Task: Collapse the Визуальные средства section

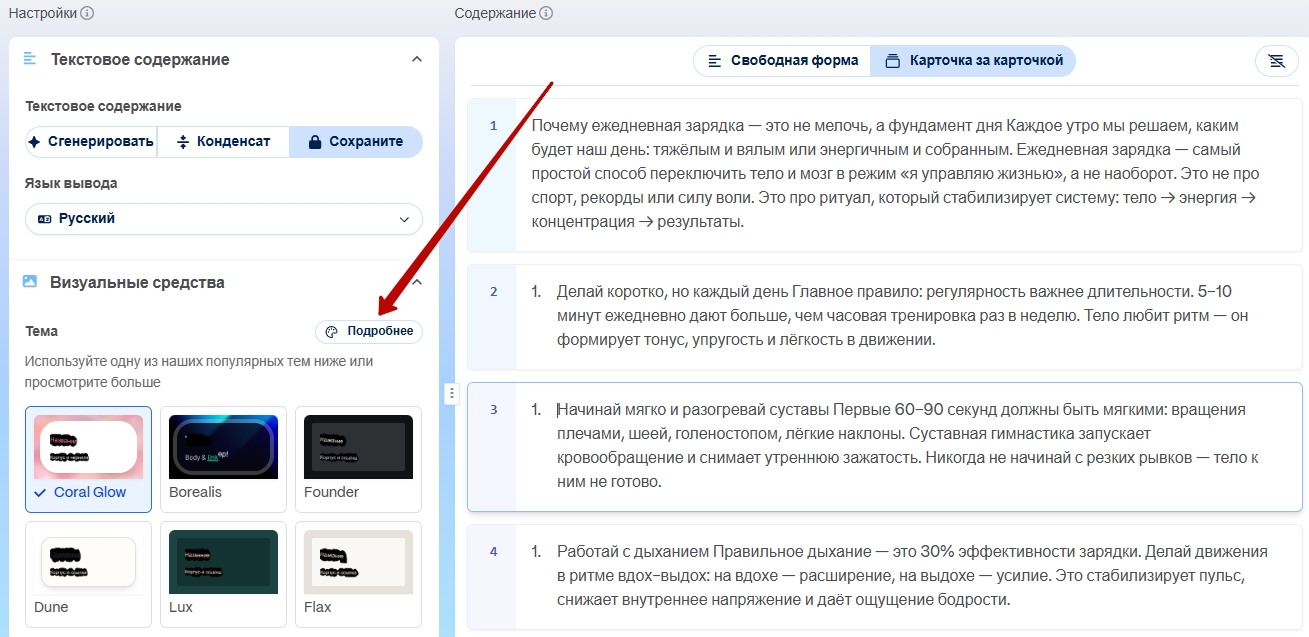Action: coord(417,282)
